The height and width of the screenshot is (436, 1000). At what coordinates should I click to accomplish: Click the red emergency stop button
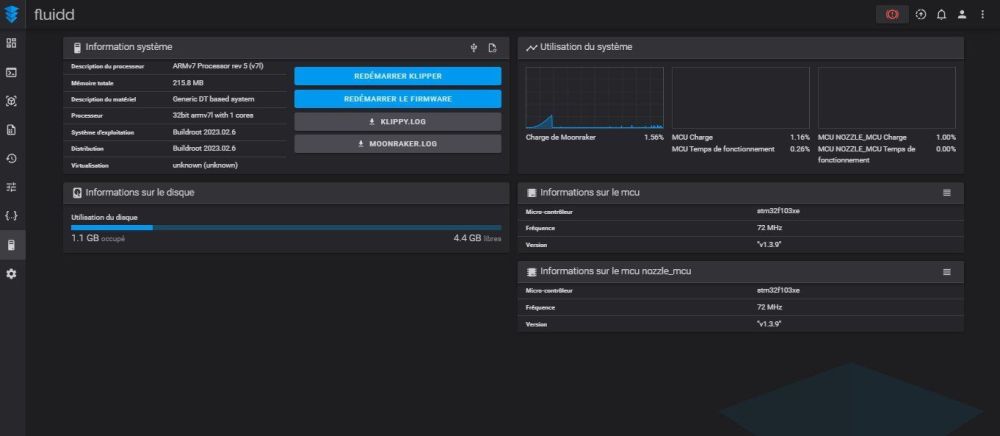pos(892,15)
